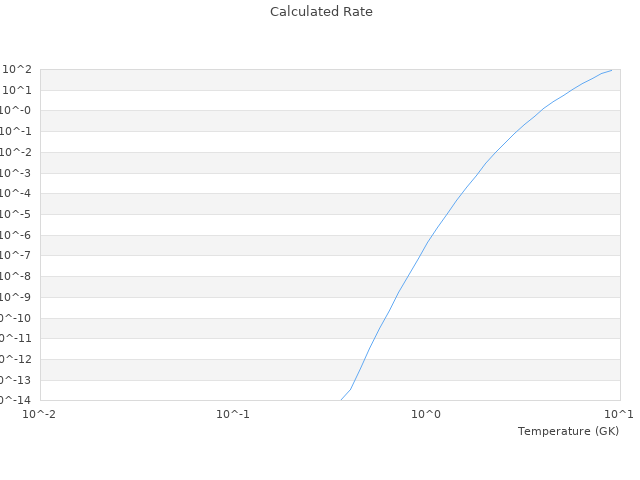640x480 pixels.
Task: Select the 10^-8 y-axis tick label
Action: point(17,276)
